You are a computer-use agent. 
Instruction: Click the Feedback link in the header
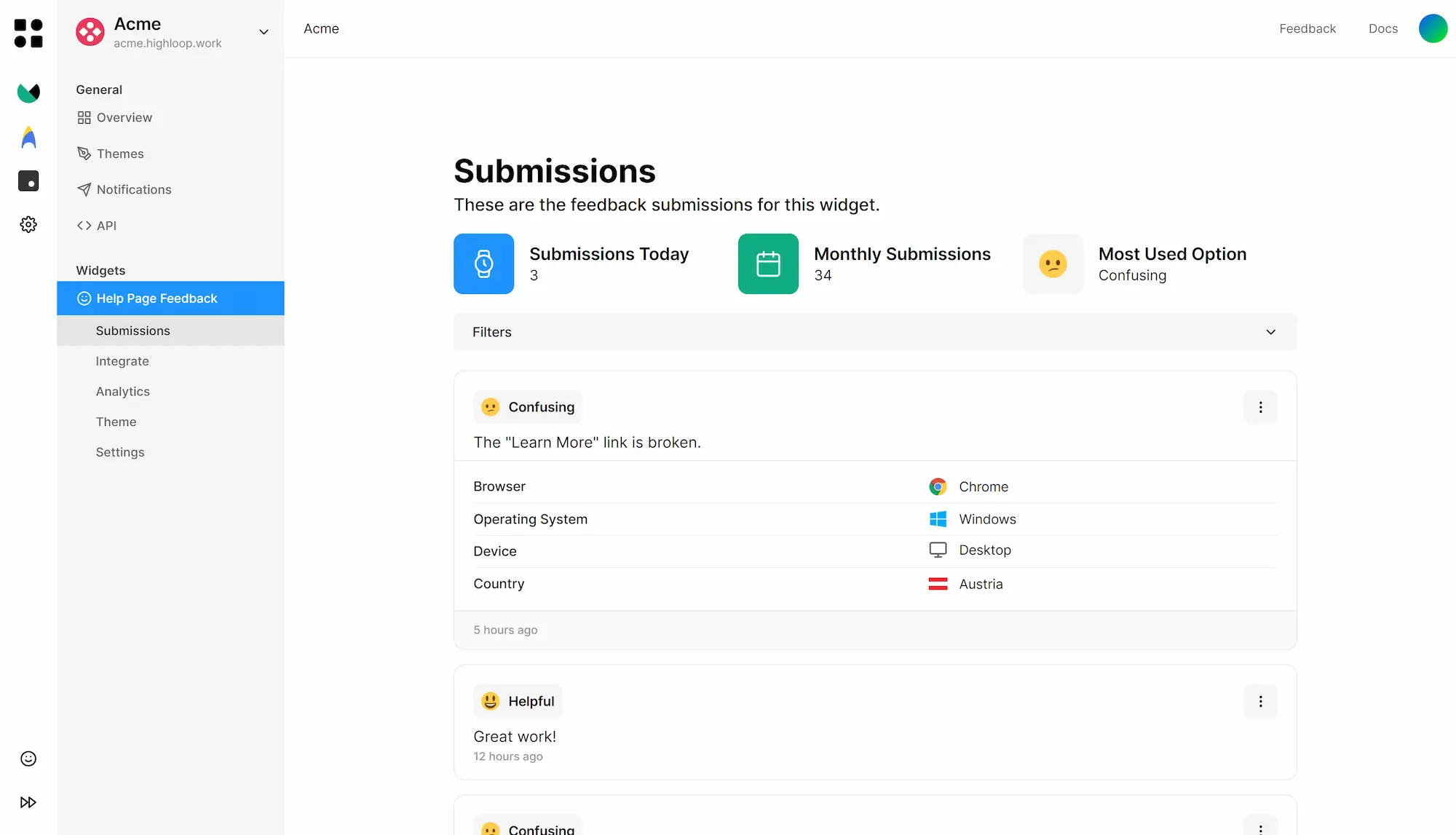click(x=1307, y=28)
